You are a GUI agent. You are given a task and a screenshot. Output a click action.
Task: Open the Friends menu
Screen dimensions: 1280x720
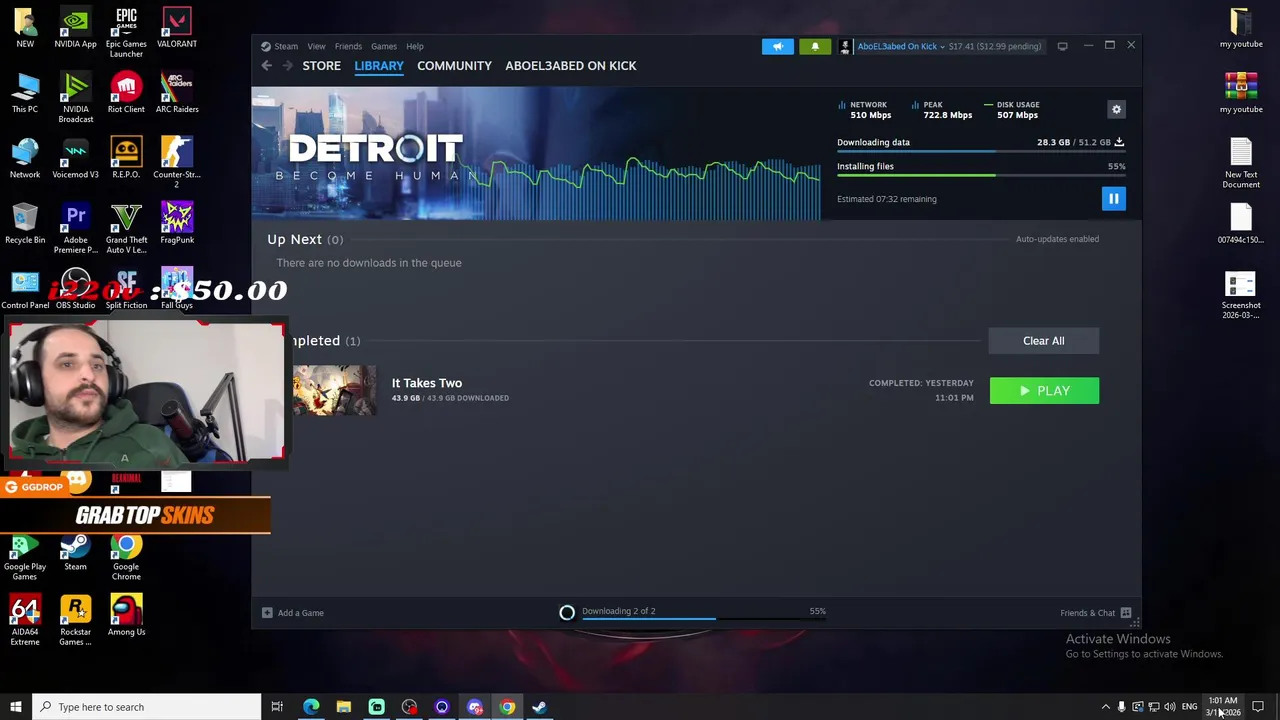(348, 46)
